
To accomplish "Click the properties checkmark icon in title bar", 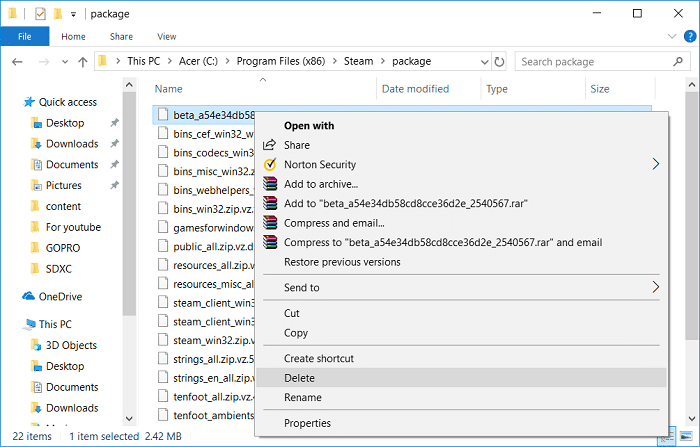I will pos(40,14).
